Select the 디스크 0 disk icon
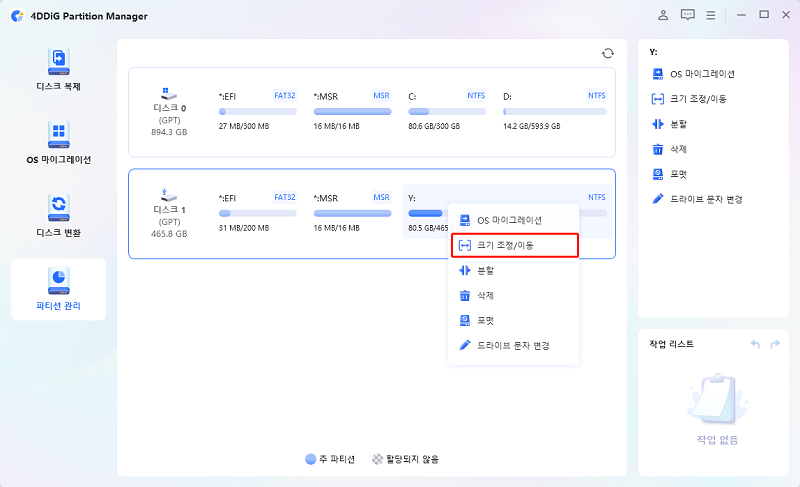 [169, 94]
